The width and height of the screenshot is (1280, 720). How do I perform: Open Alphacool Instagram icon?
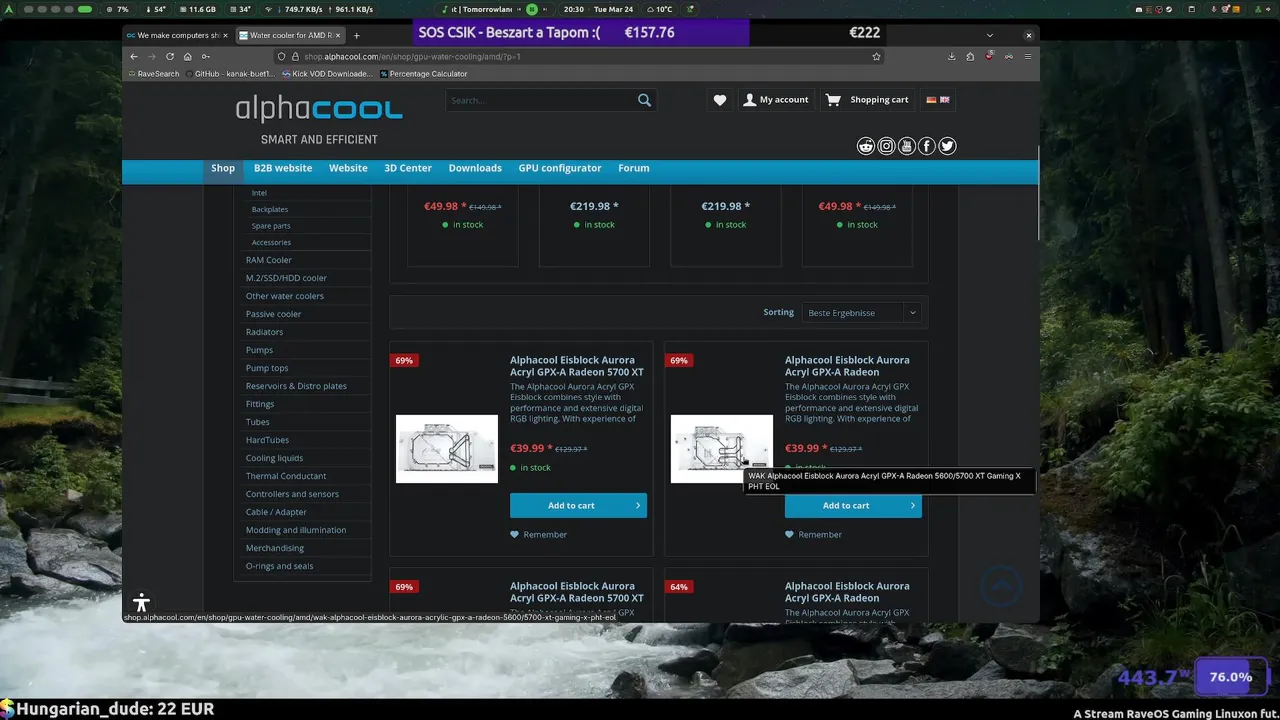click(x=886, y=146)
